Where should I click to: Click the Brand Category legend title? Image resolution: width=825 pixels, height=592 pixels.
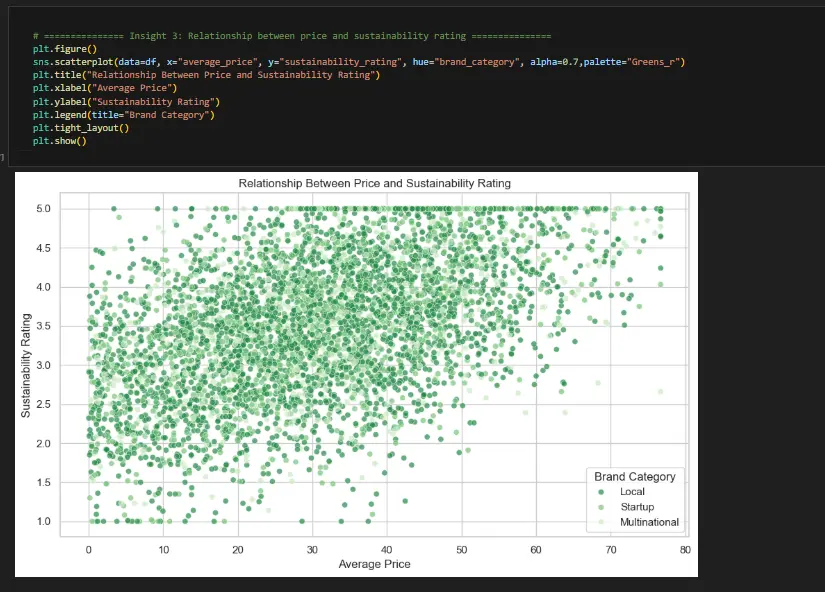tap(634, 477)
